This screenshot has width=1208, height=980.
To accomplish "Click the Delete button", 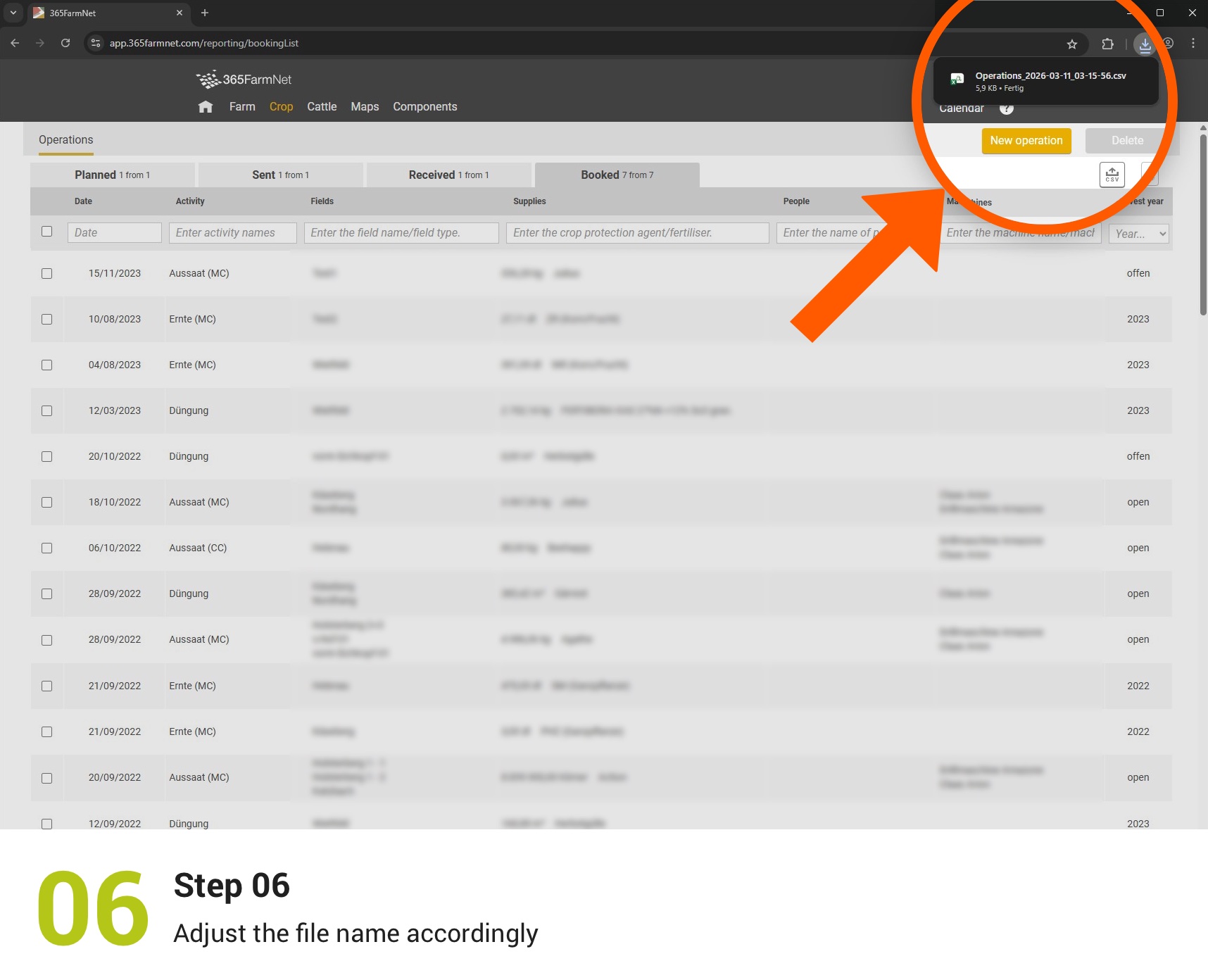I will 1127,141.
